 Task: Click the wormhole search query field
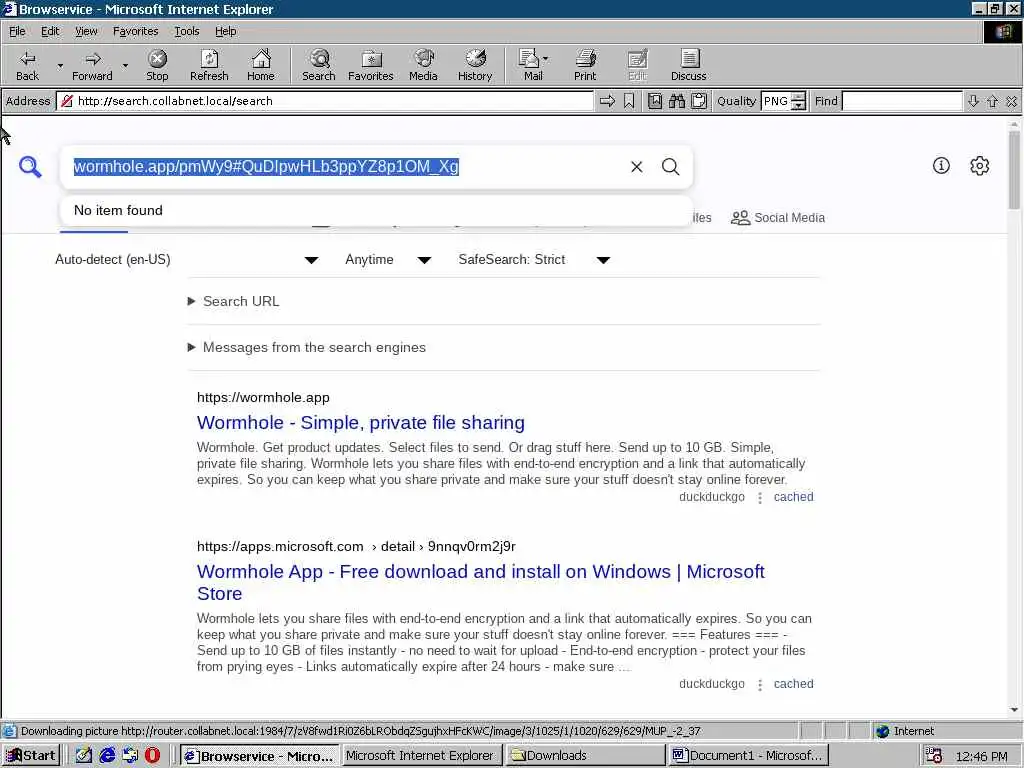[x=343, y=167]
